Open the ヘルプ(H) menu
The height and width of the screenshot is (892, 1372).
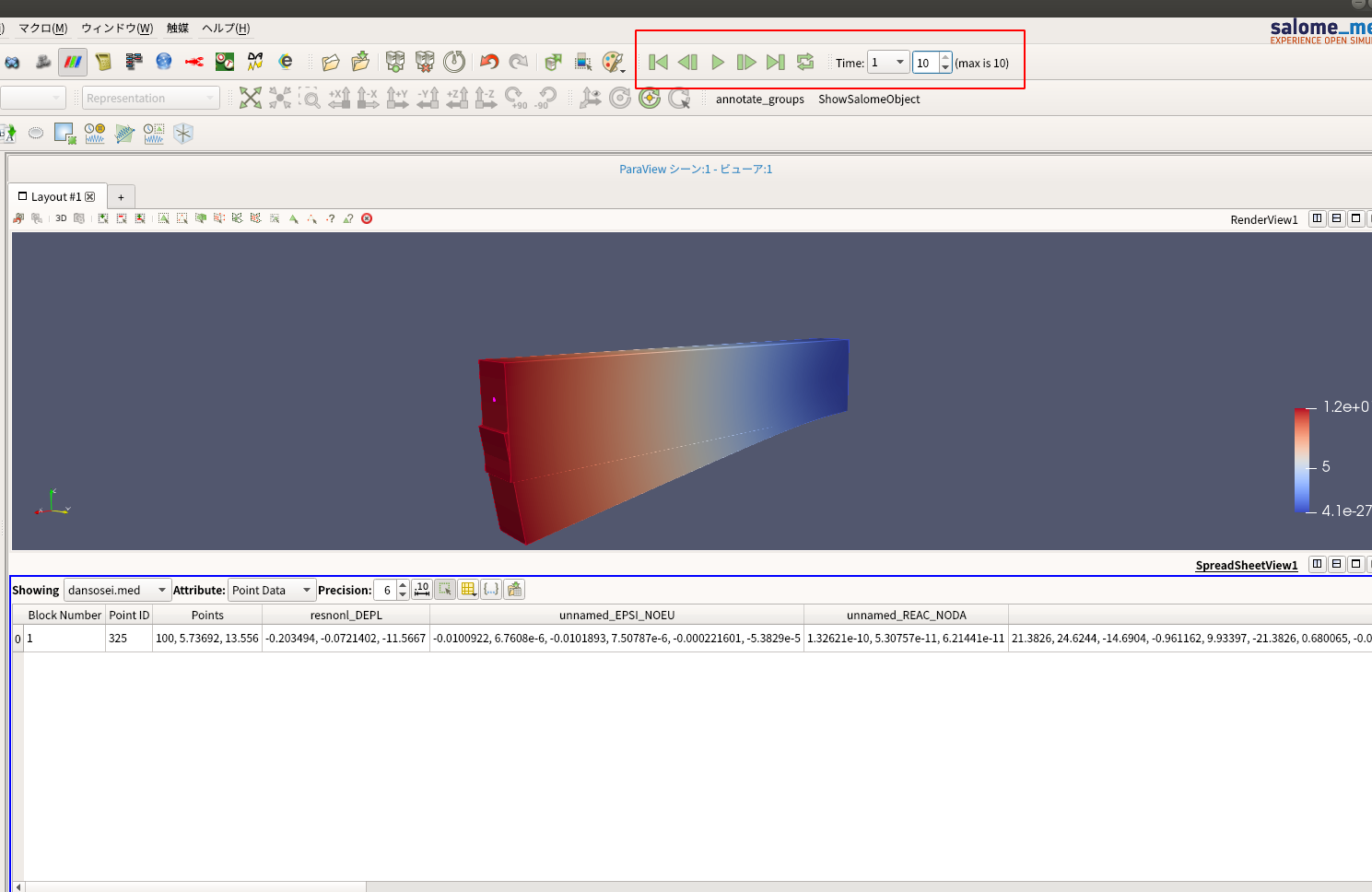(226, 28)
